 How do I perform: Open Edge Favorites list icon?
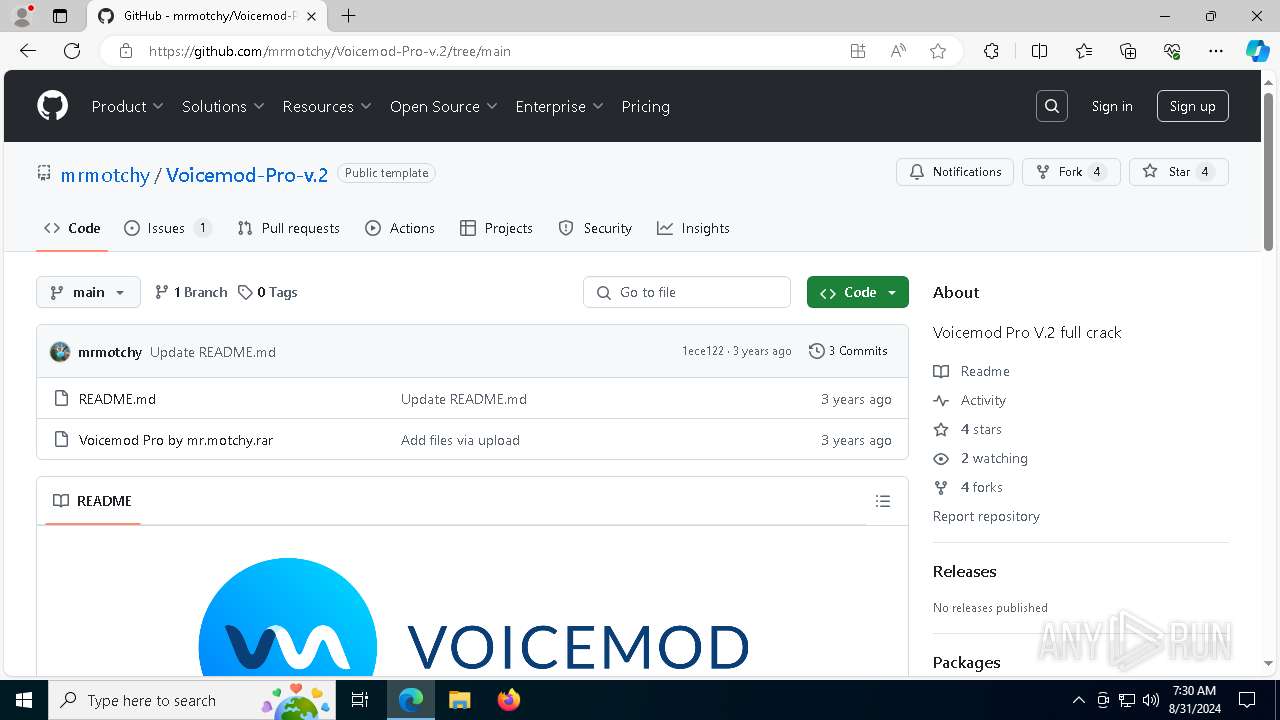[1084, 51]
